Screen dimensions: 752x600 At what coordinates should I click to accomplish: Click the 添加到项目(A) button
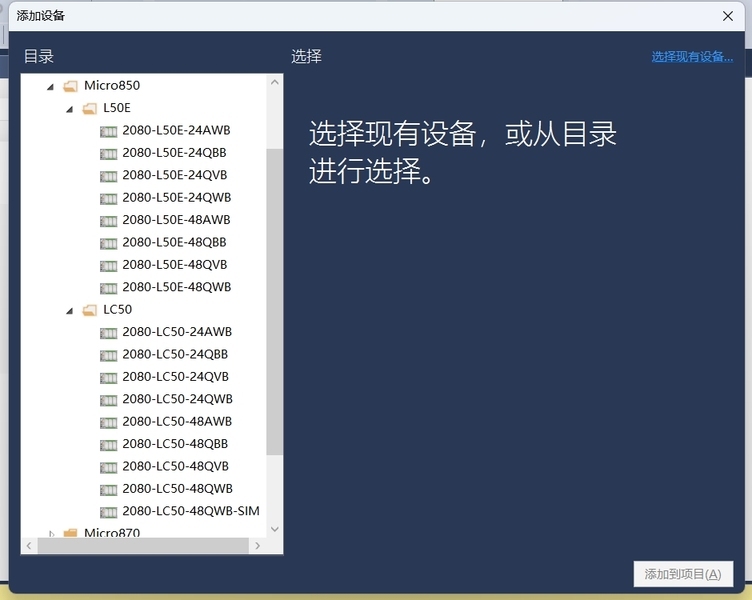pos(683,574)
